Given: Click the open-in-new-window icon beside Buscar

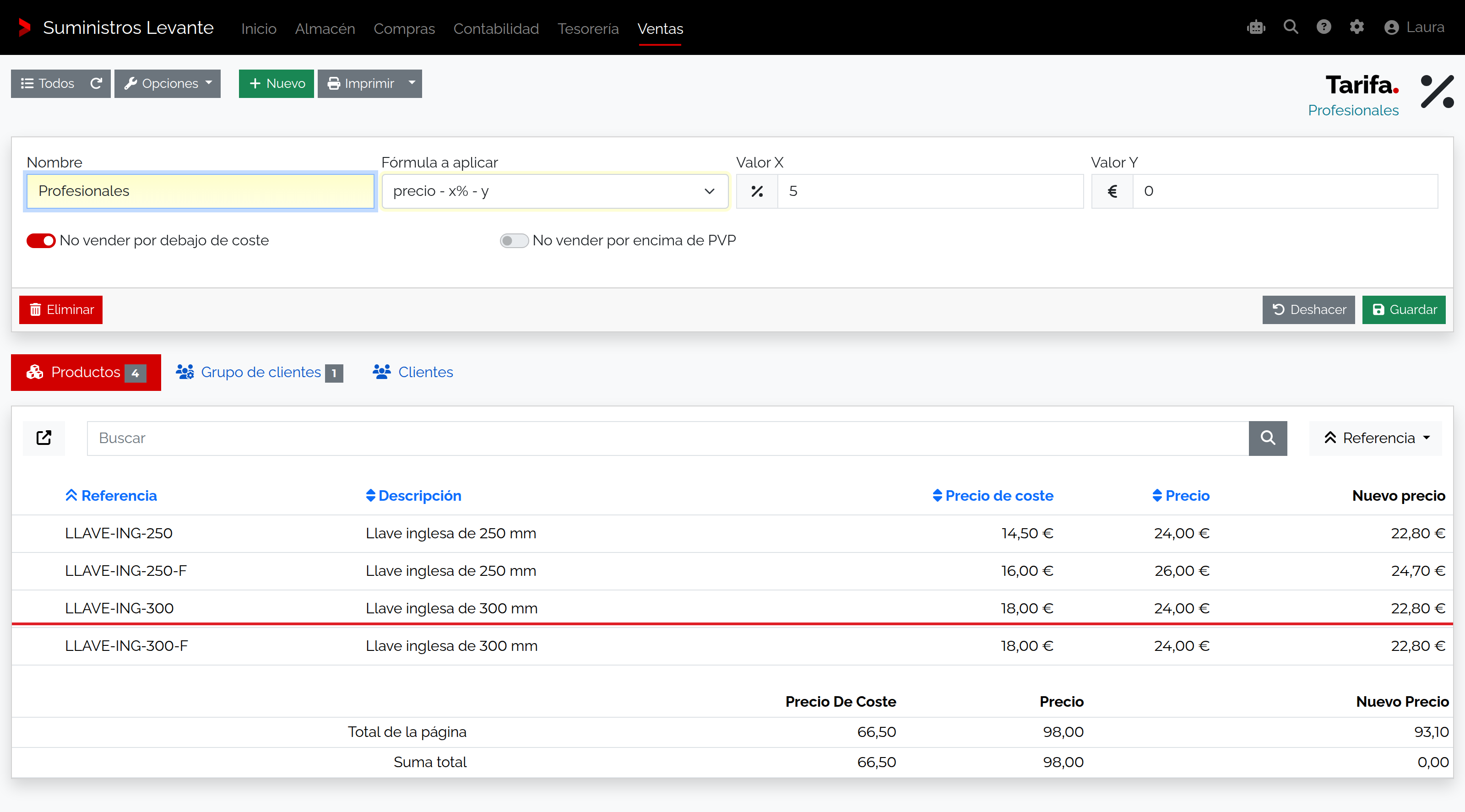Looking at the screenshot, I should tap(44, 438).
